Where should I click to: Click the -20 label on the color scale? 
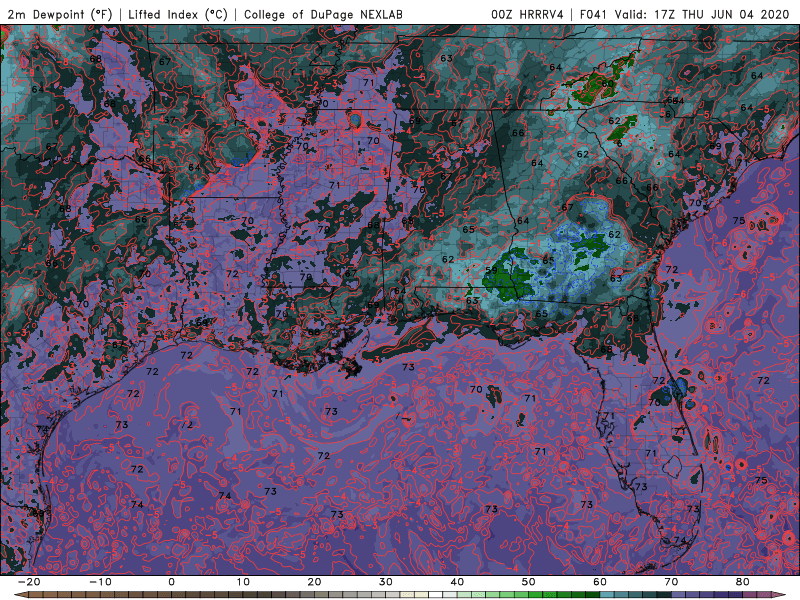coord(29,582)
